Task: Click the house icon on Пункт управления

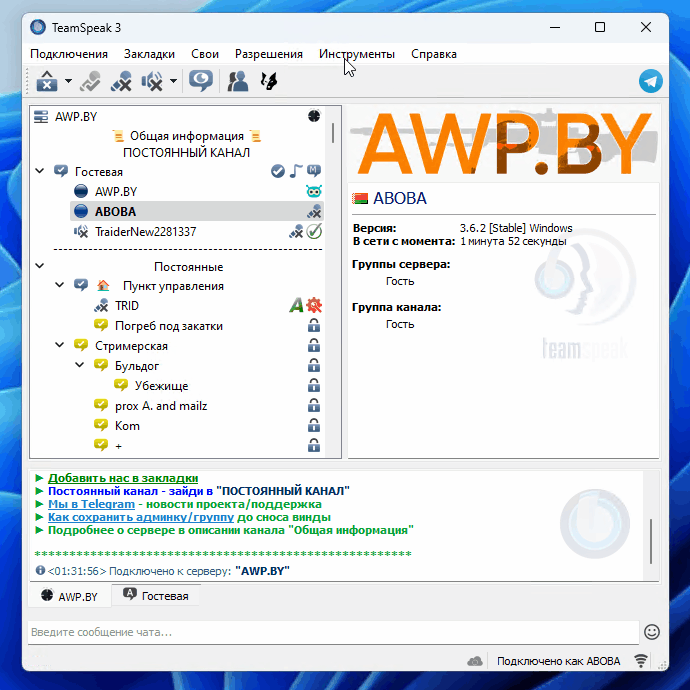Action: tap(103, 285)
